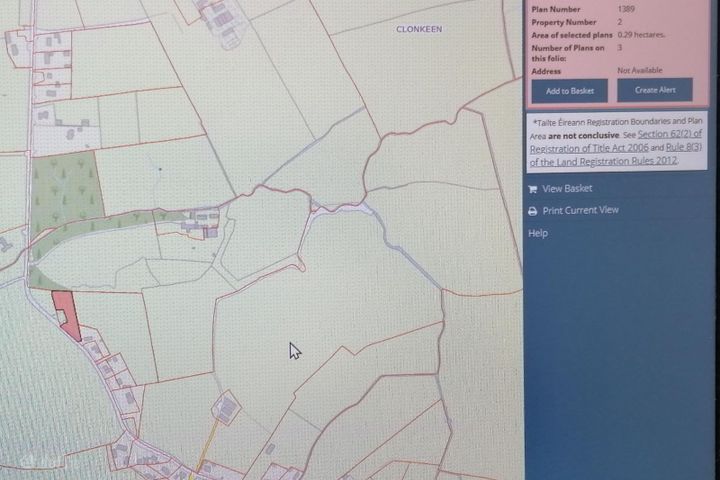Select Print Current View option
Viewport: 720px width, 480px height.
click(580, 211)
